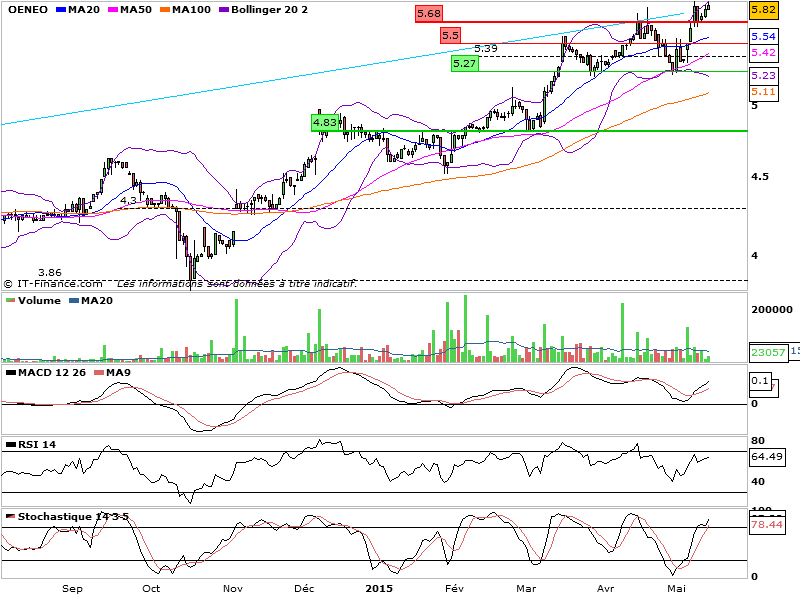Click the MA20 label in the Volume panel
The width and height of the screenshot is (800, 600).
pyautogui.click(x=97, y=301)
